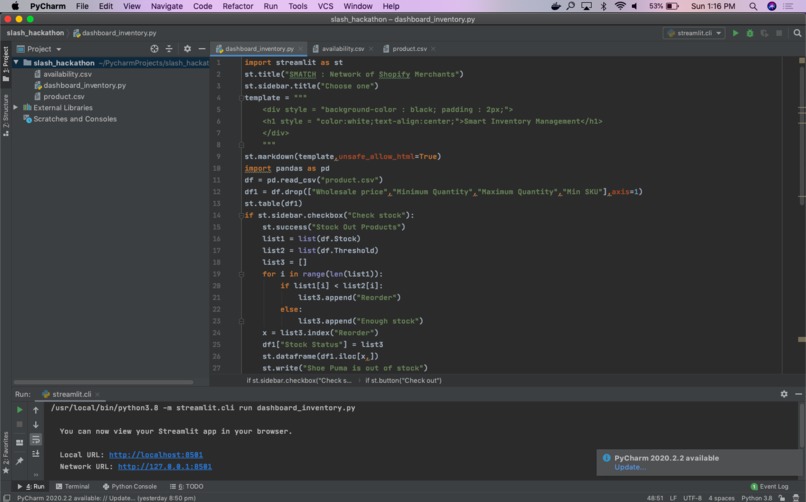Stop the running process in Run panel
The height and width of the screenshot is (502, 806).
pos(20,424)
